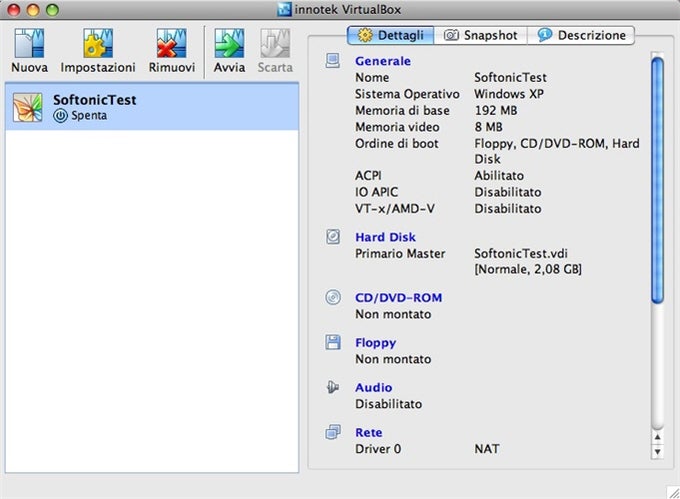The height and width of the screenshot is (499, 680).
Task: Click the SoftonicTest.vdi disk name
Action: coord(521,254)
